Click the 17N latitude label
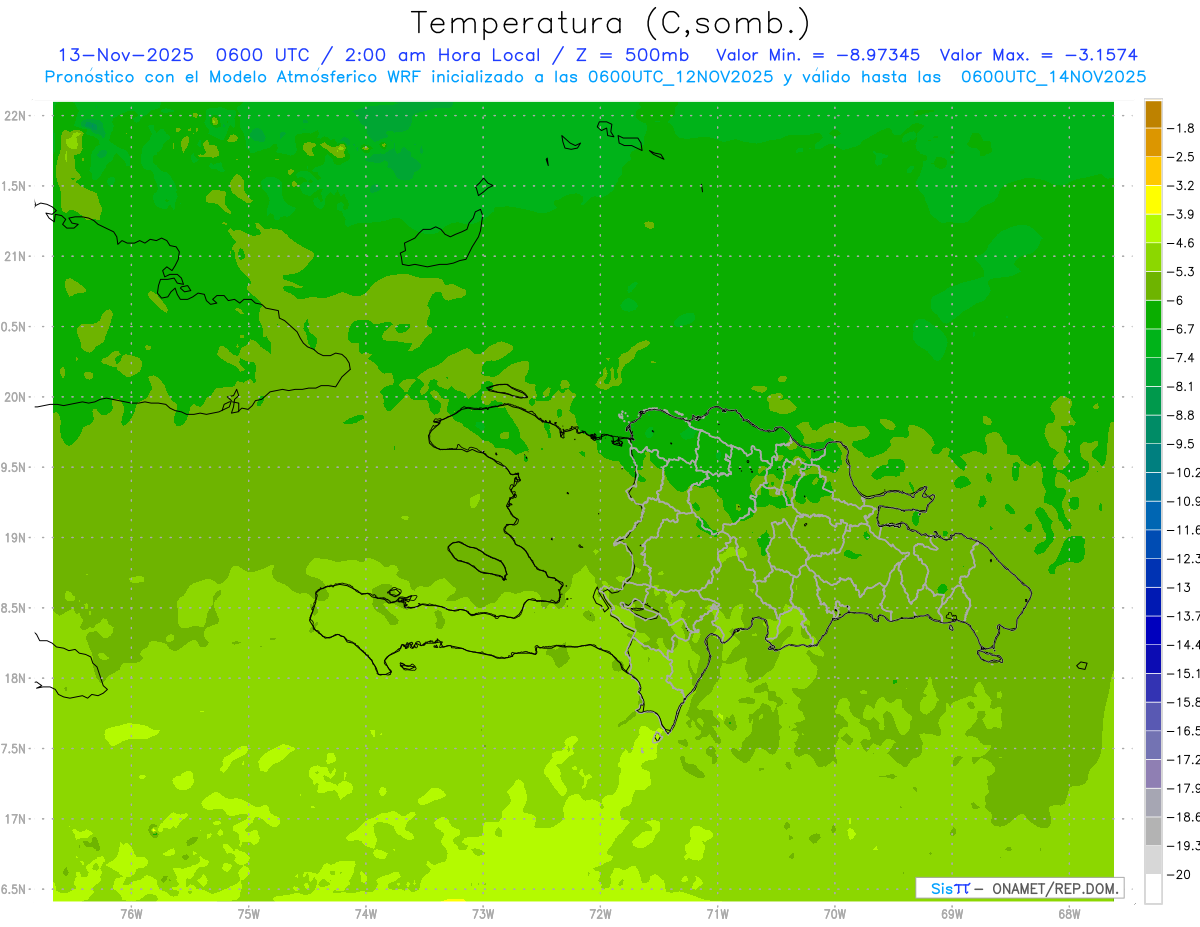 coord(14,820)
